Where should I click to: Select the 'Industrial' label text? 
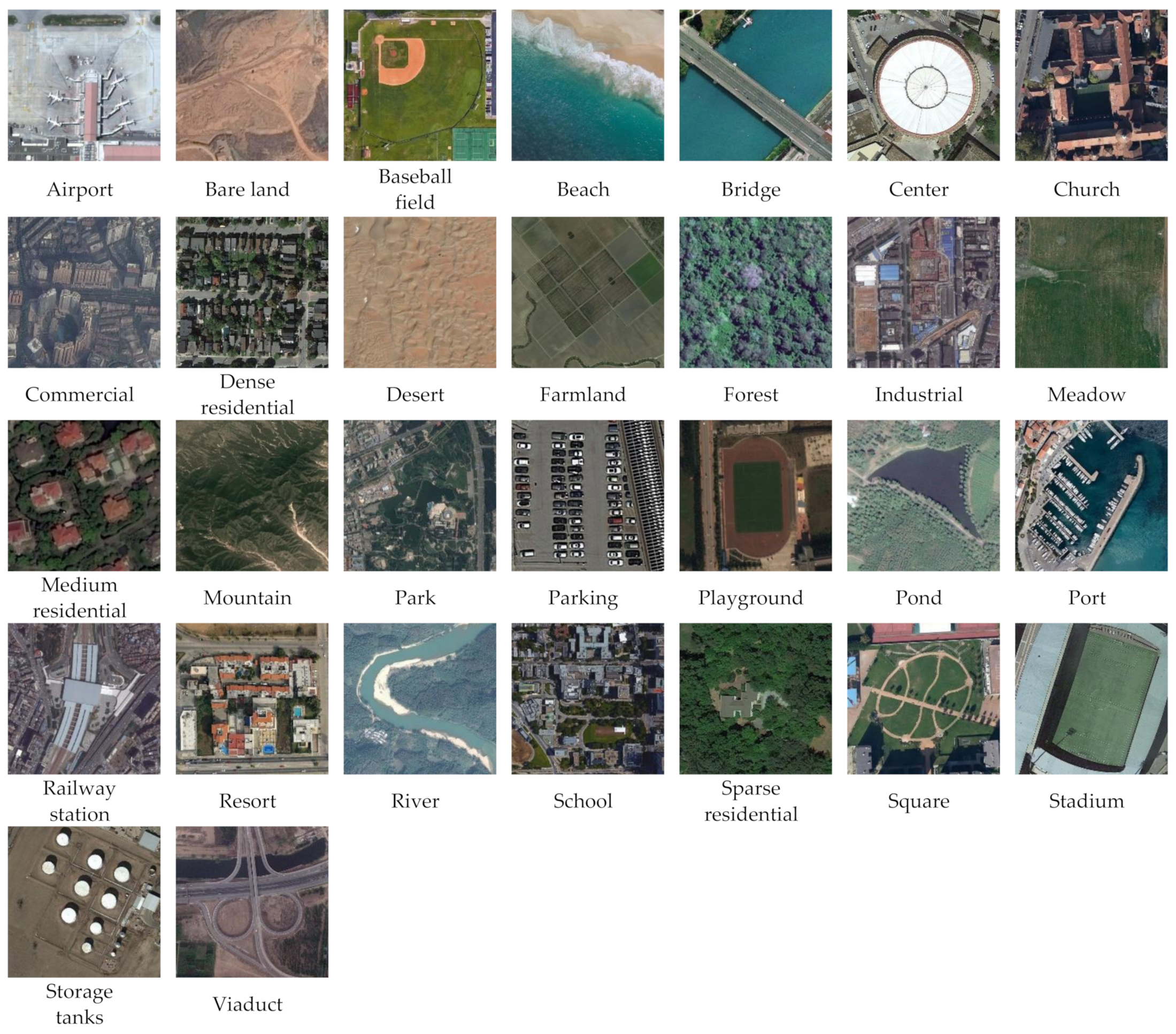(x=919, y=395)
